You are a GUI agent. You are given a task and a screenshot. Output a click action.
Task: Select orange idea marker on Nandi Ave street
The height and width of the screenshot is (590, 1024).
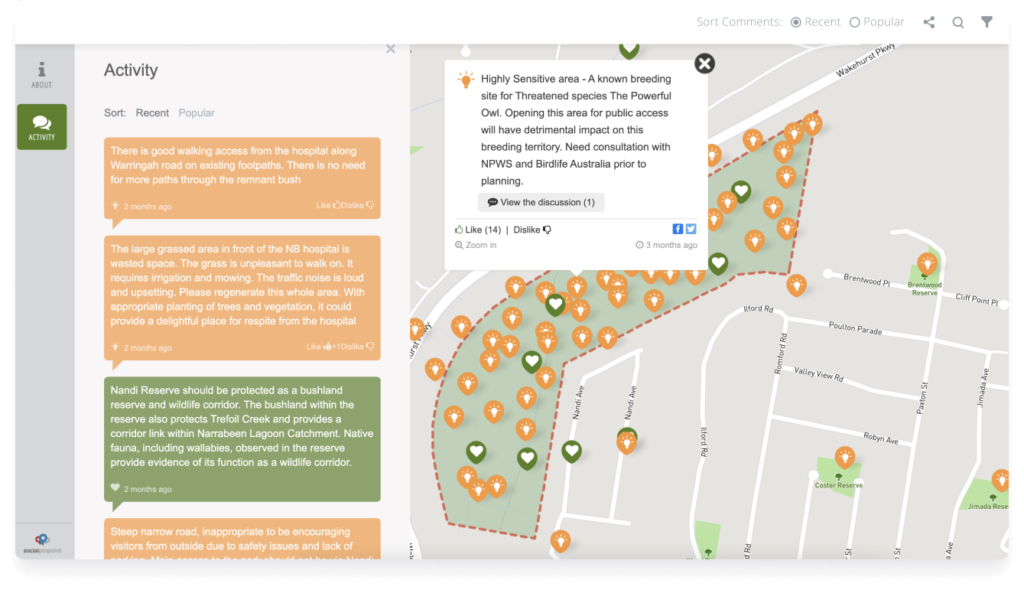[626, 442]
